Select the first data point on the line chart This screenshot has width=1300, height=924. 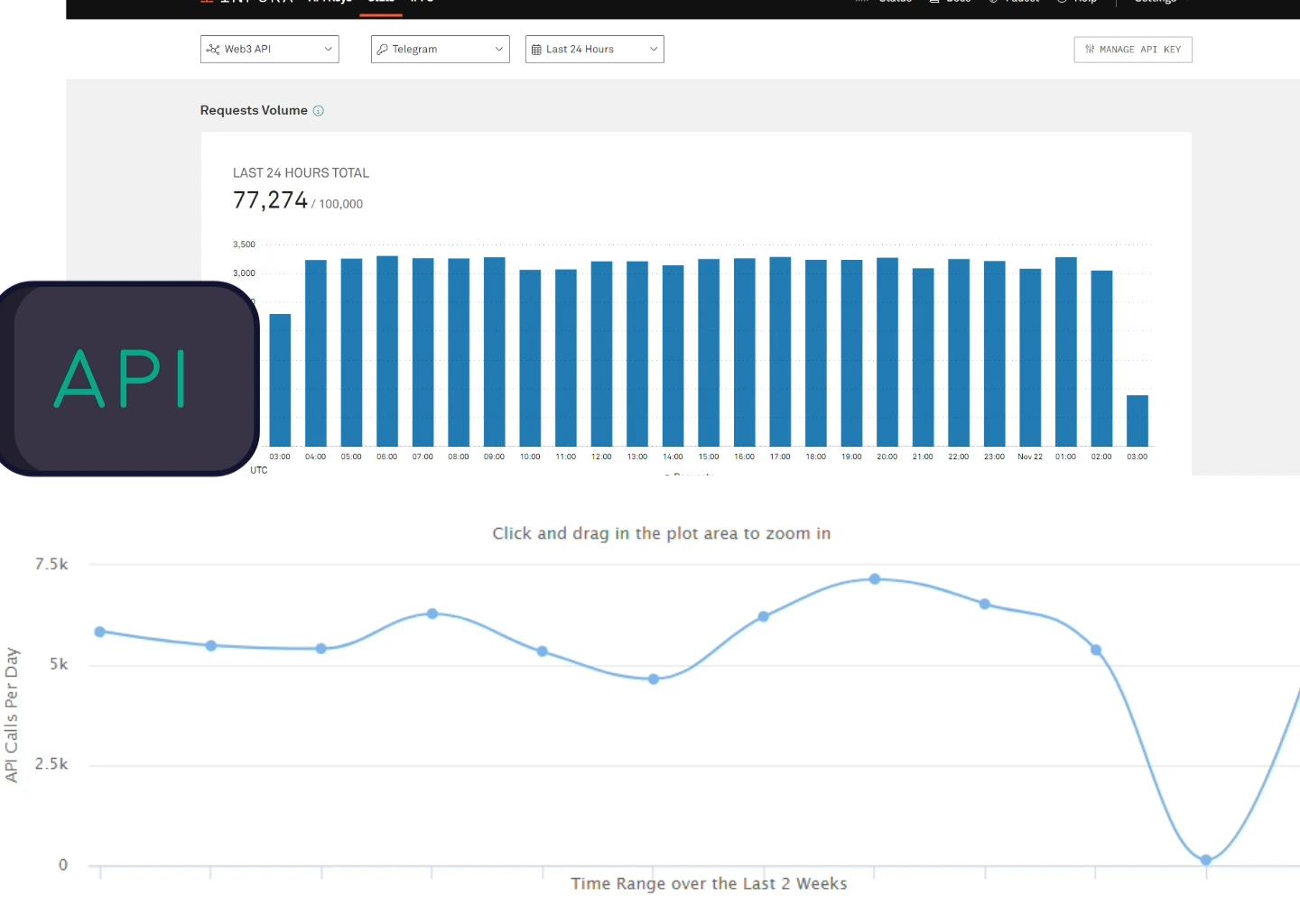tap(100, 632)
